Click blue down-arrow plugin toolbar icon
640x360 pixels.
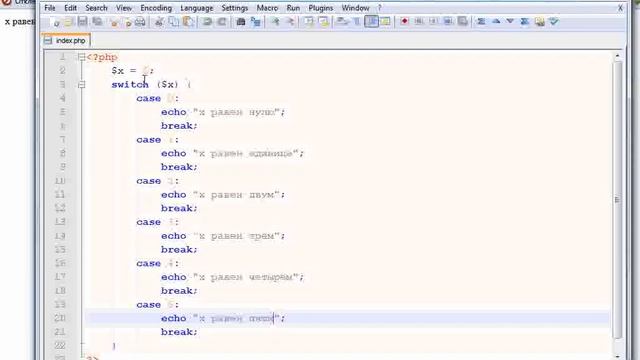(510, 22)
